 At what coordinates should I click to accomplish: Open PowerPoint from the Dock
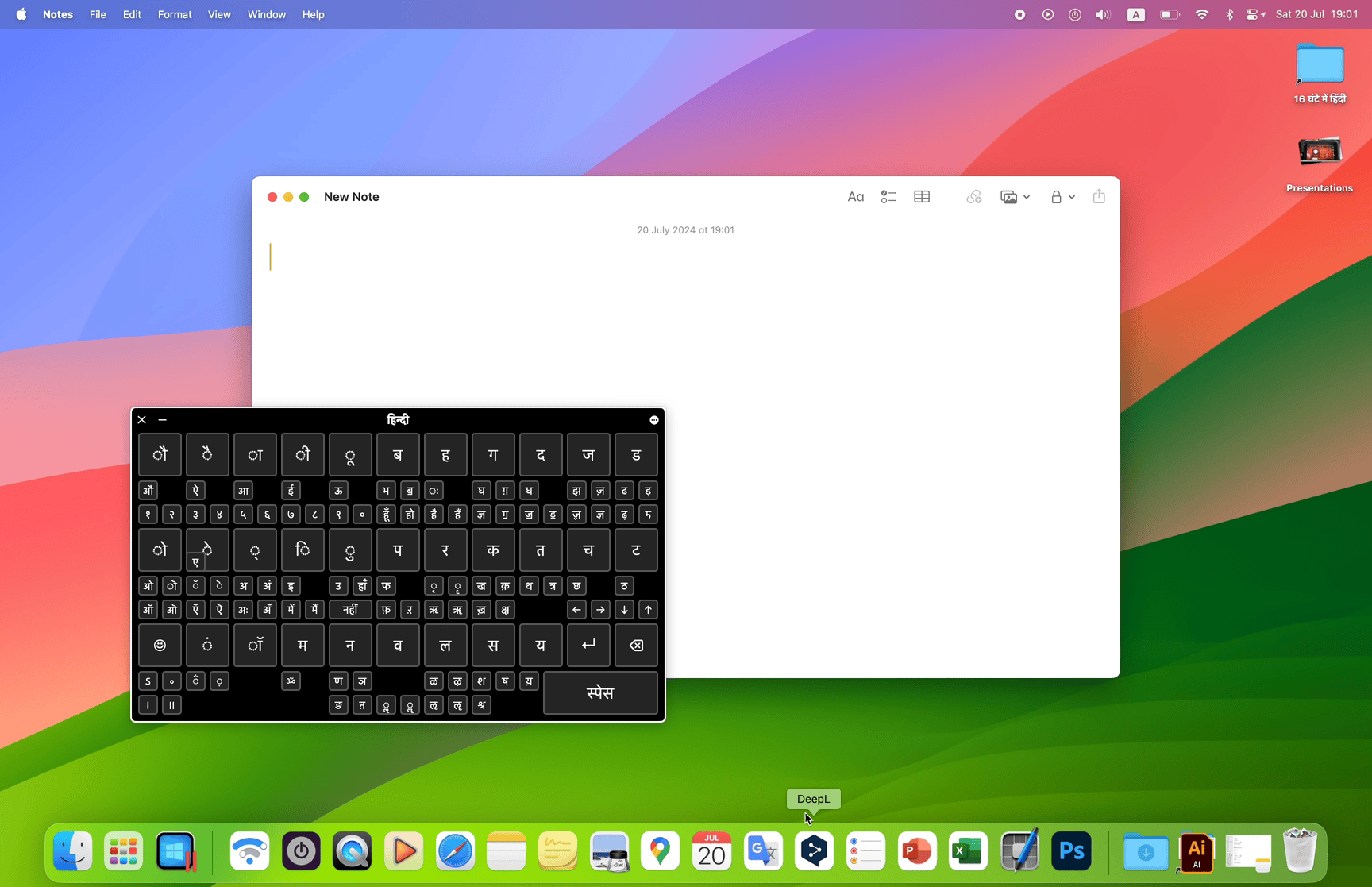click(917, 851)
